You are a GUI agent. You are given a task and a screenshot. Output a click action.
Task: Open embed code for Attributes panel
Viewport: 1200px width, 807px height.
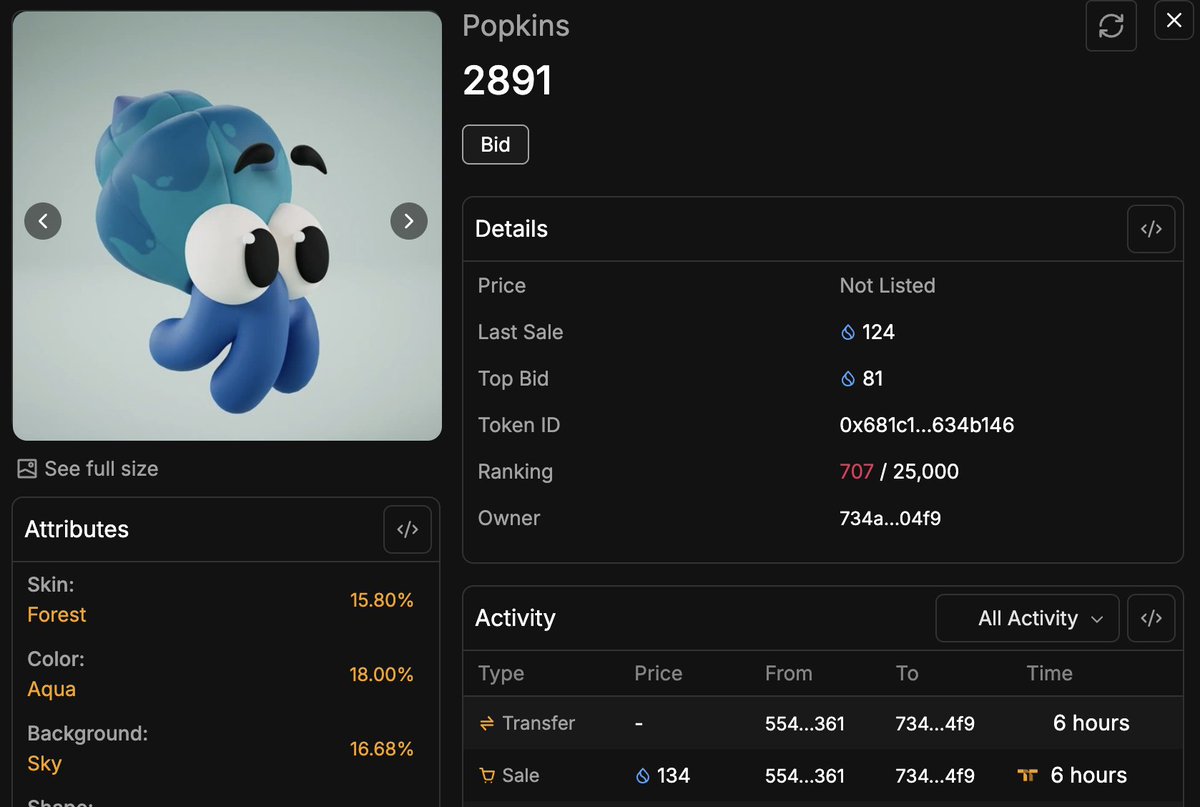[x=407, y=530]
